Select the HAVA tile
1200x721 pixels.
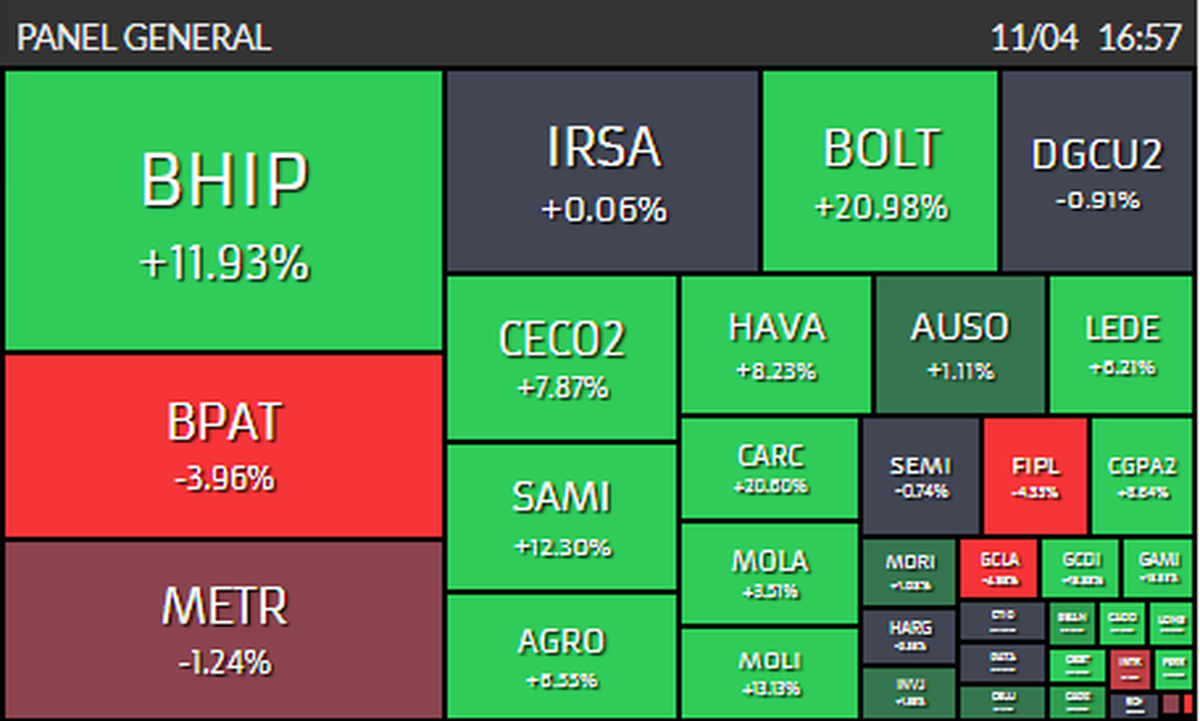pos(776,344)
